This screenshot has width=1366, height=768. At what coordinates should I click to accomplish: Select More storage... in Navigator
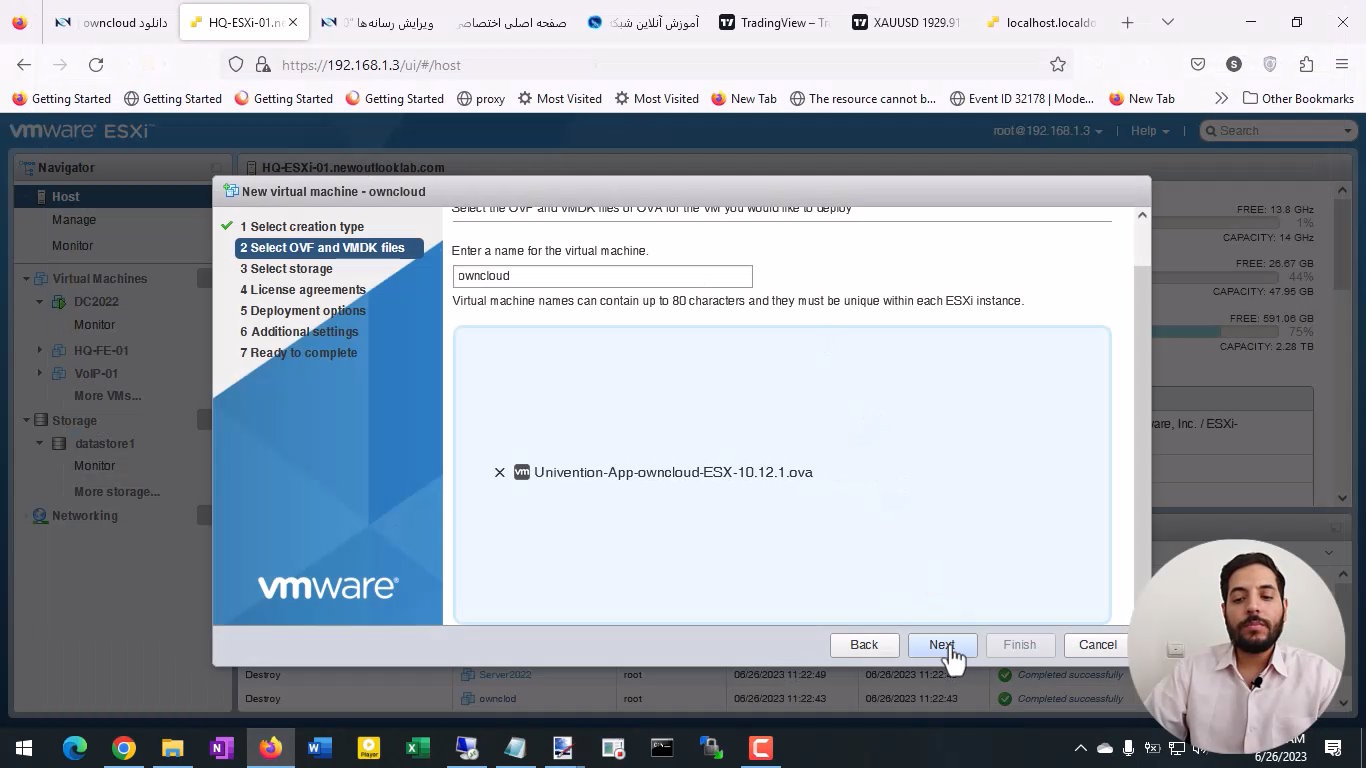117,492
